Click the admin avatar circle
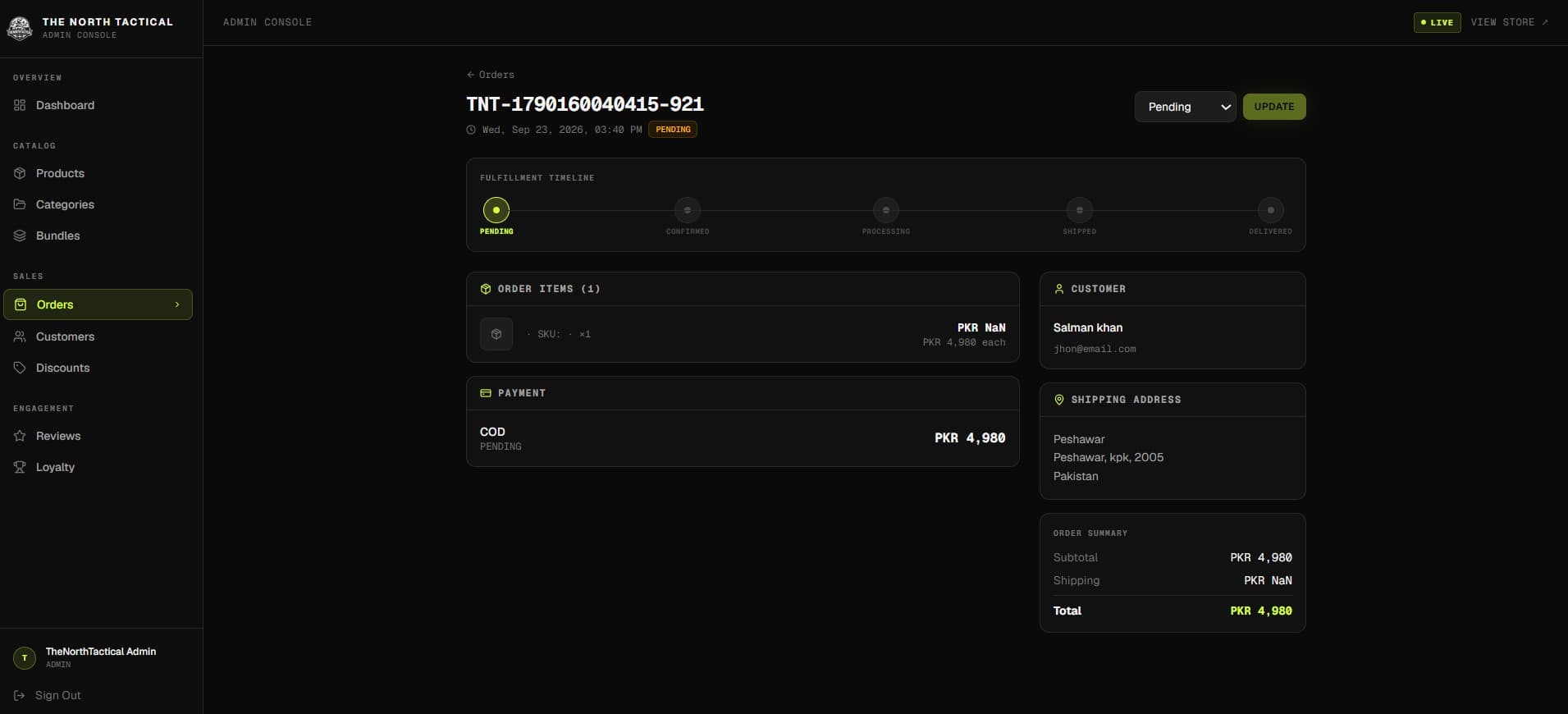1568x714 pixels. click(25, 657)
